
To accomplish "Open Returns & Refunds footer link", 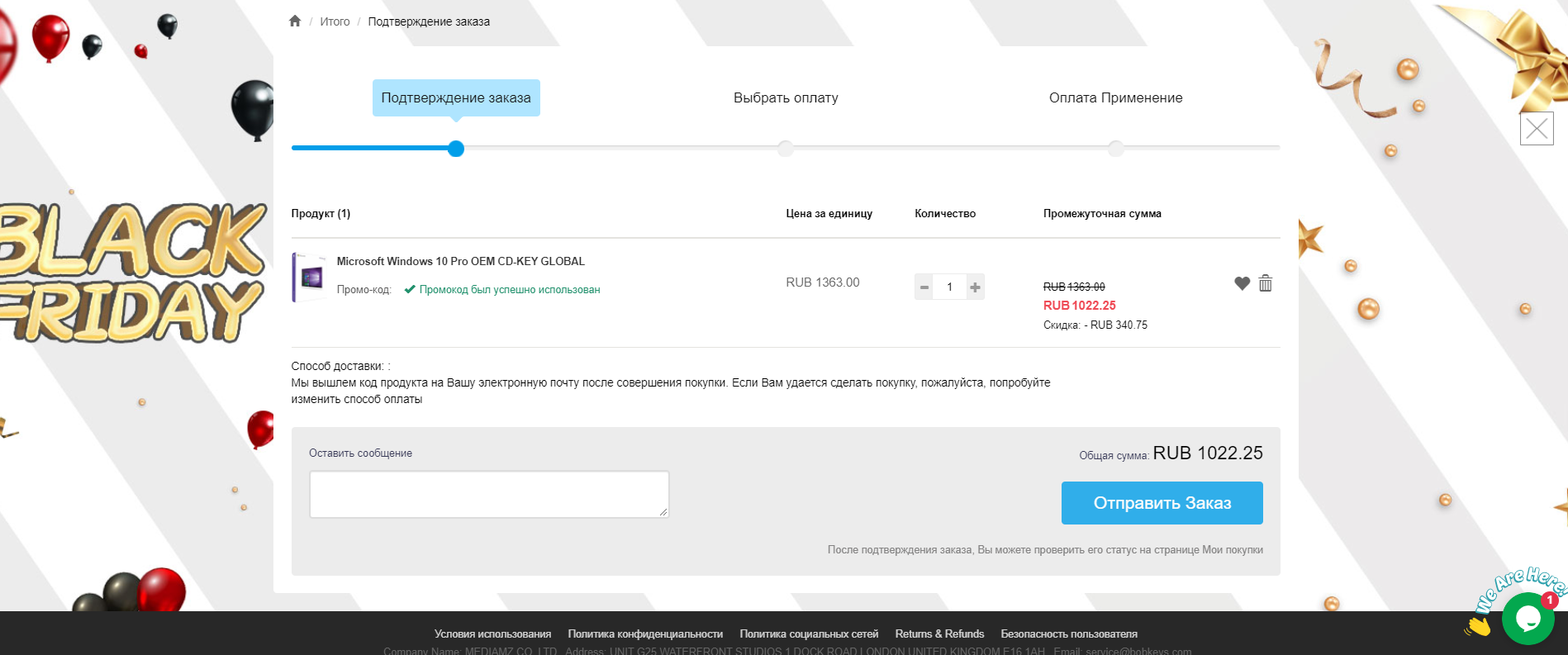I will pyautogui.click(x=939, y=634).
